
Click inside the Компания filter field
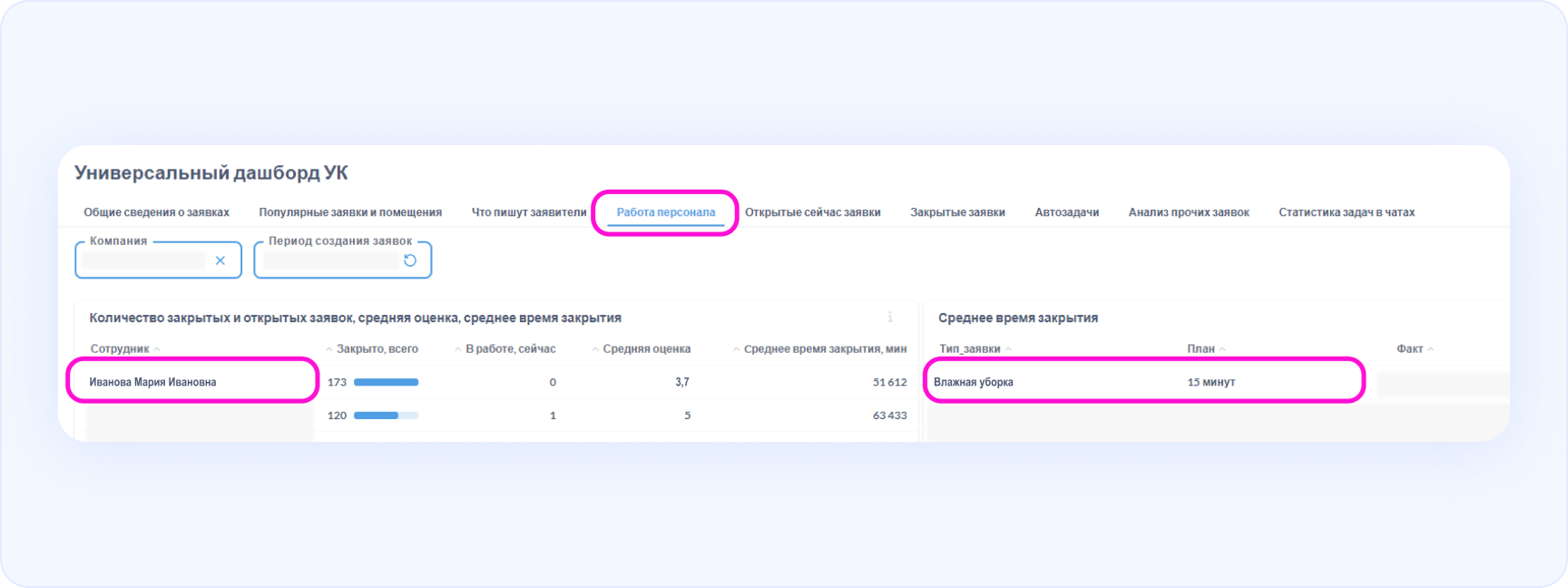(x=143, y=260)
